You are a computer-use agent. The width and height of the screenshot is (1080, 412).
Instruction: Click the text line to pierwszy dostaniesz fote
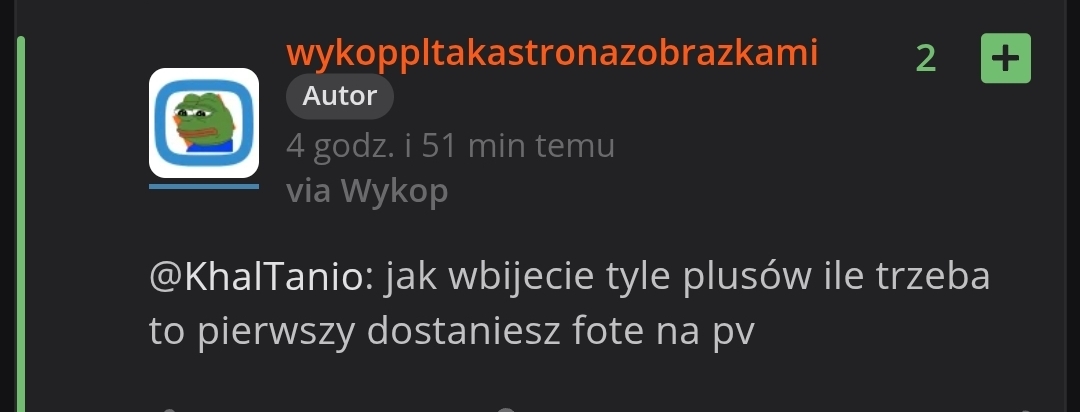click(x=452, y=331)
